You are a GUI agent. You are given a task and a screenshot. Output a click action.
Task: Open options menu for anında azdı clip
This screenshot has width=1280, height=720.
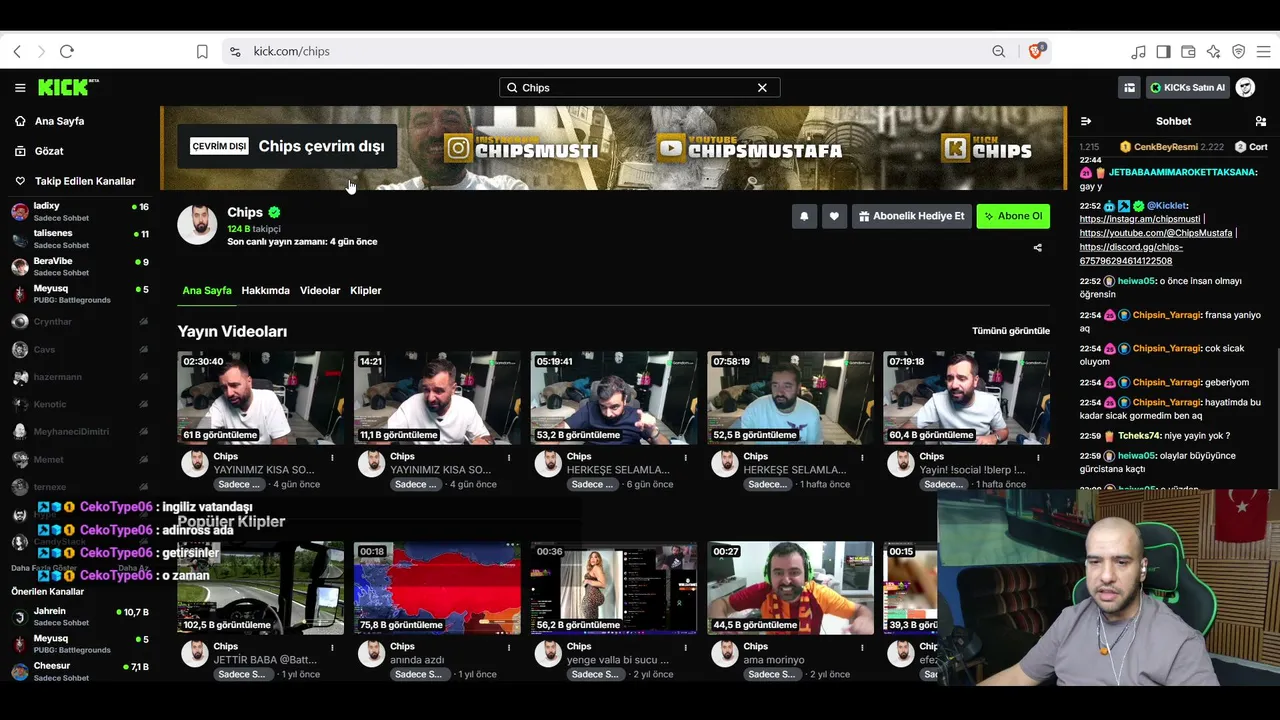[509, 648]
